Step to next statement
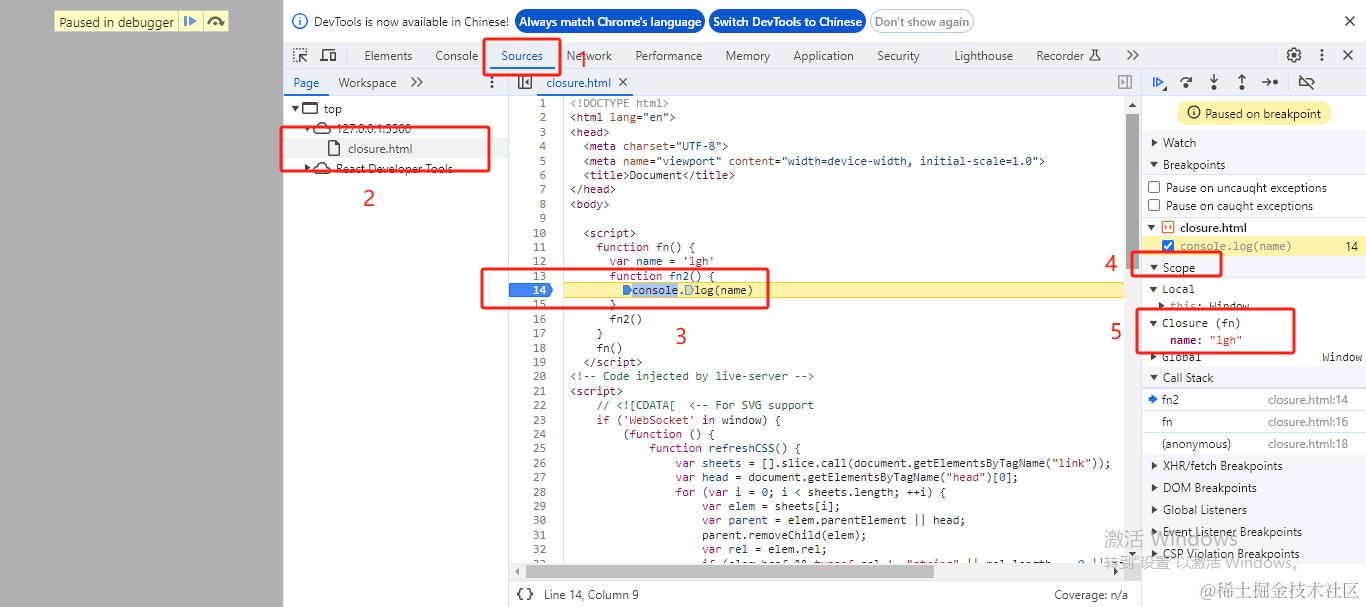 tap(1270, 82)
